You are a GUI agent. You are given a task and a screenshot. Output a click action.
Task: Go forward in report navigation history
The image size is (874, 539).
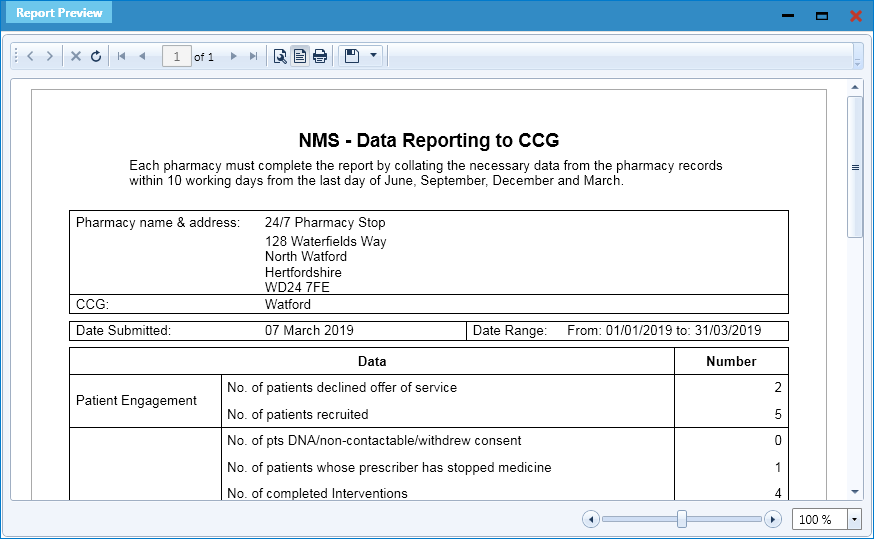pyautogui.click(x=50, y=56)
